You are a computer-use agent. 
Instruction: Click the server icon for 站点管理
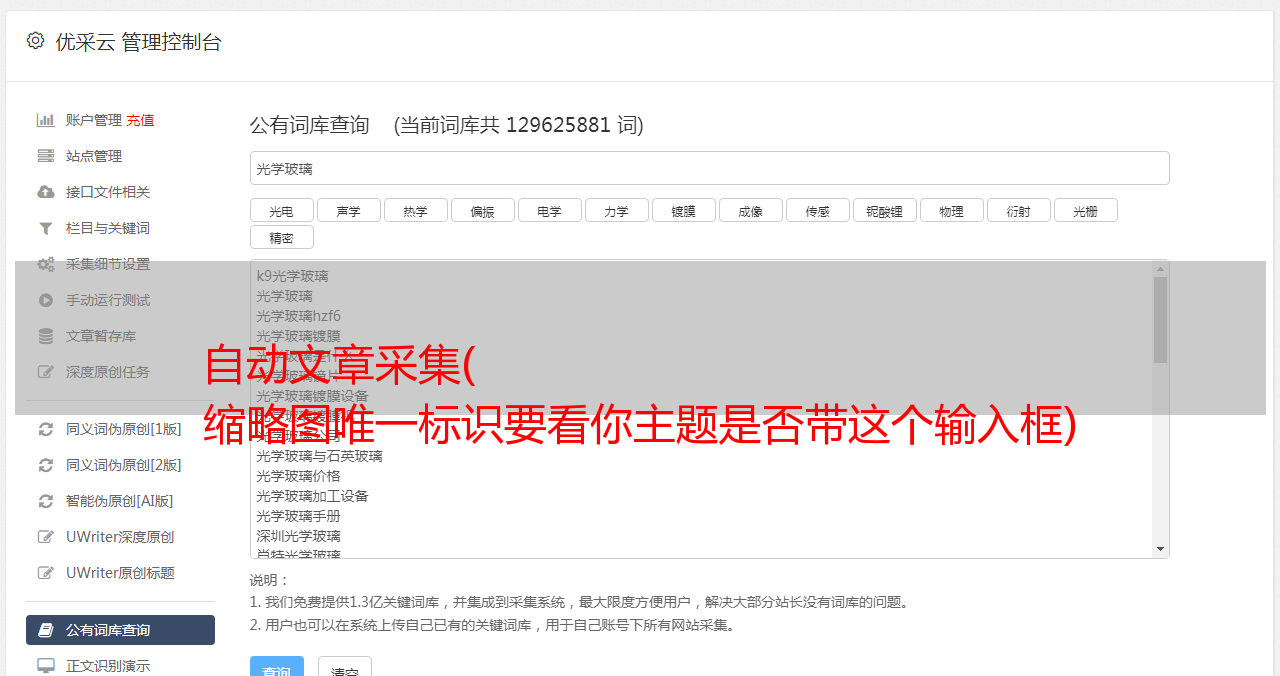45,156
